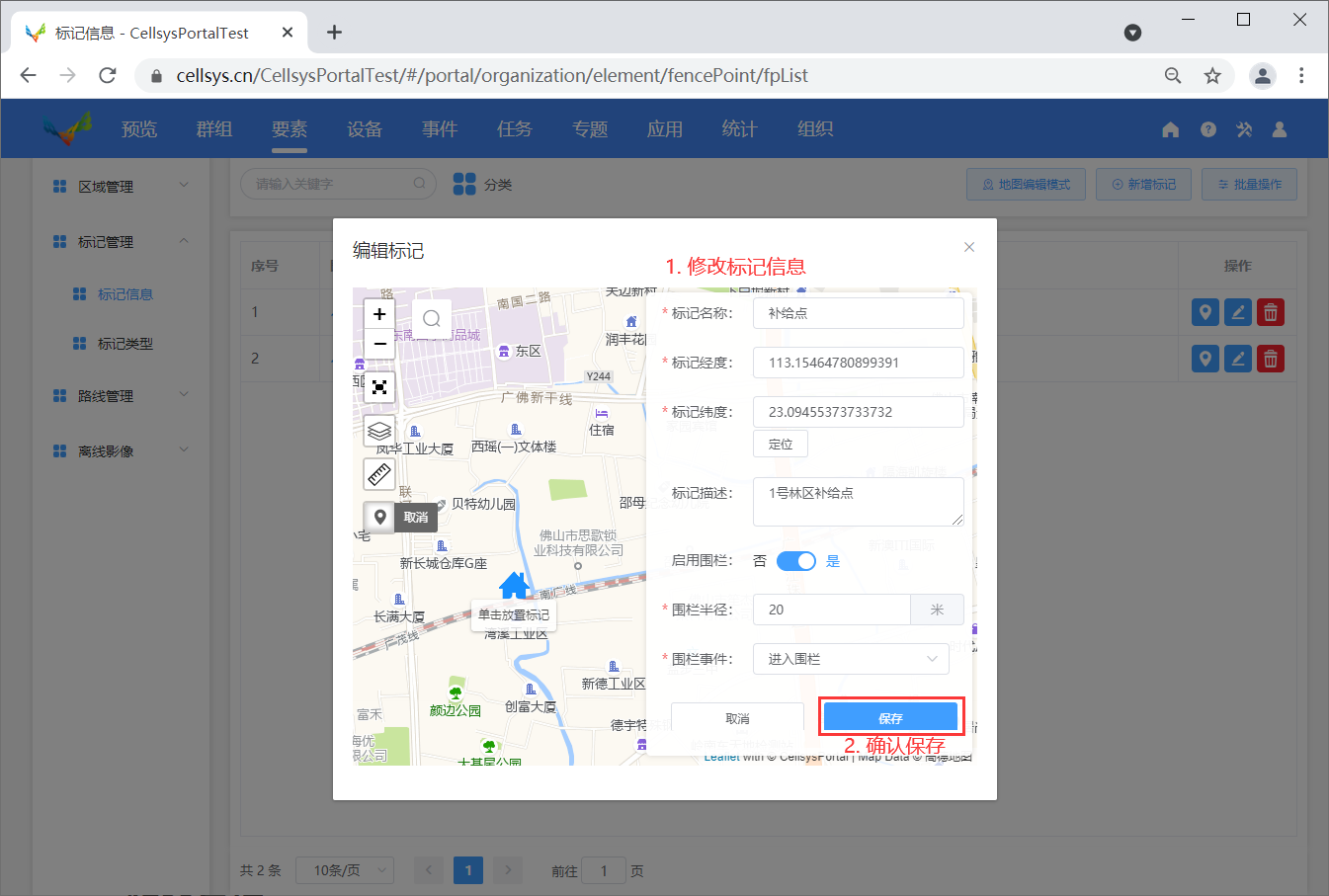The width and height of the screenshot is (1329, 896).
Task: Click the browser address bar URL
Action: (x=492, y=76)
